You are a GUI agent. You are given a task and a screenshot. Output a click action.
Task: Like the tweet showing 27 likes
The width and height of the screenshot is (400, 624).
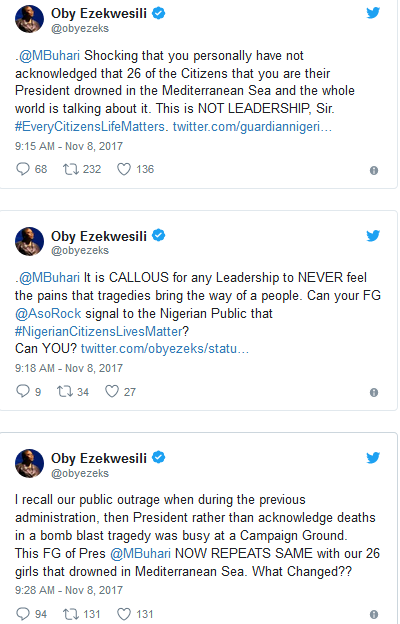pyautogui.click(x=112, y=392)
